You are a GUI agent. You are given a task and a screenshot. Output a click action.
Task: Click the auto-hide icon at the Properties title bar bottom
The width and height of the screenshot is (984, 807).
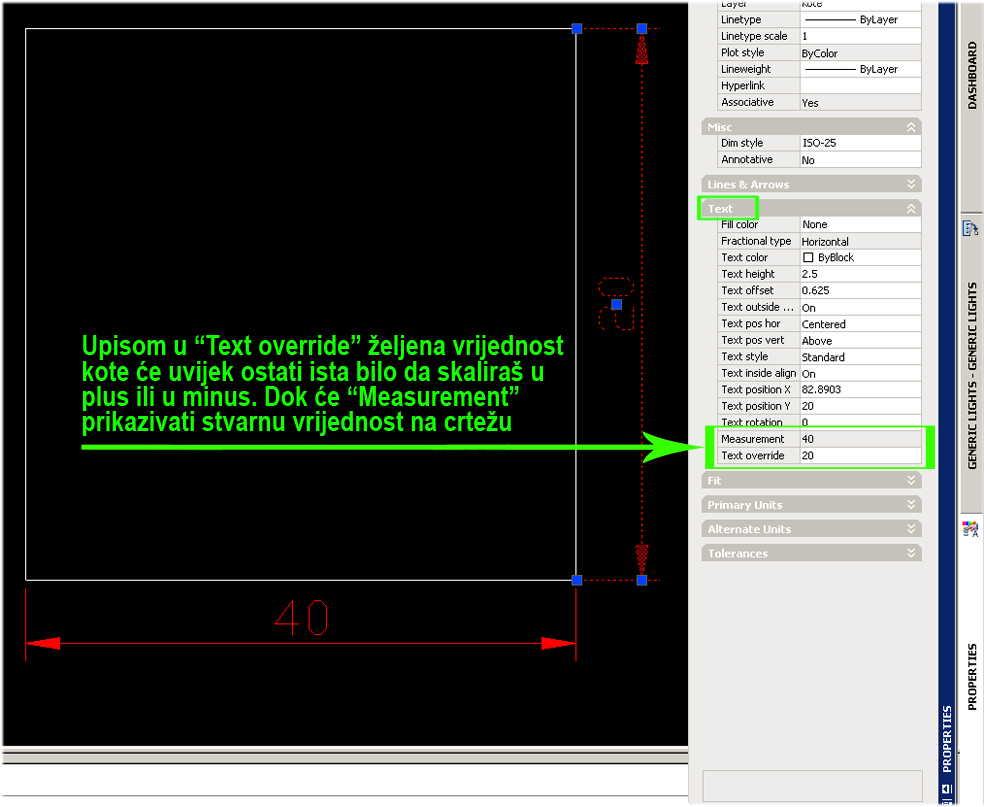pos(946,788)
